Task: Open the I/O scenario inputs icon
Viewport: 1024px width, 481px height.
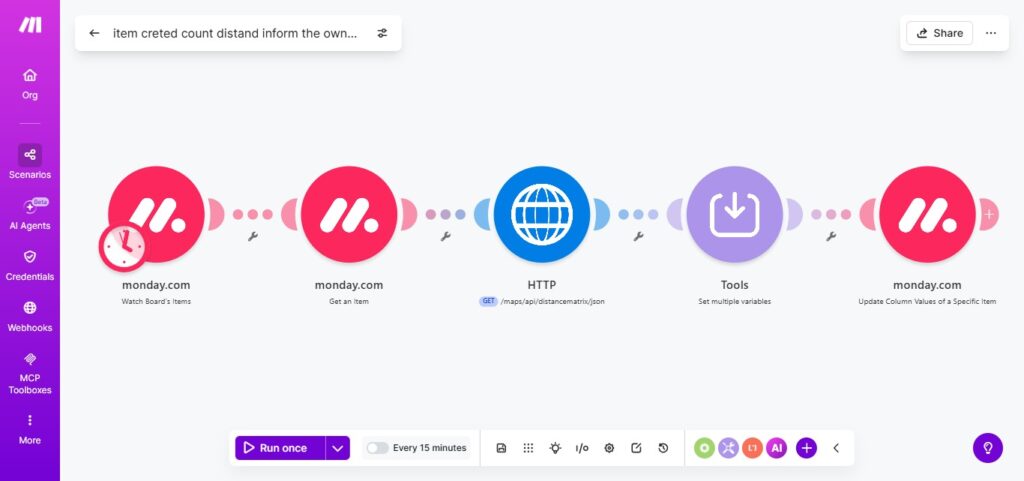Action: click(582, 448)
